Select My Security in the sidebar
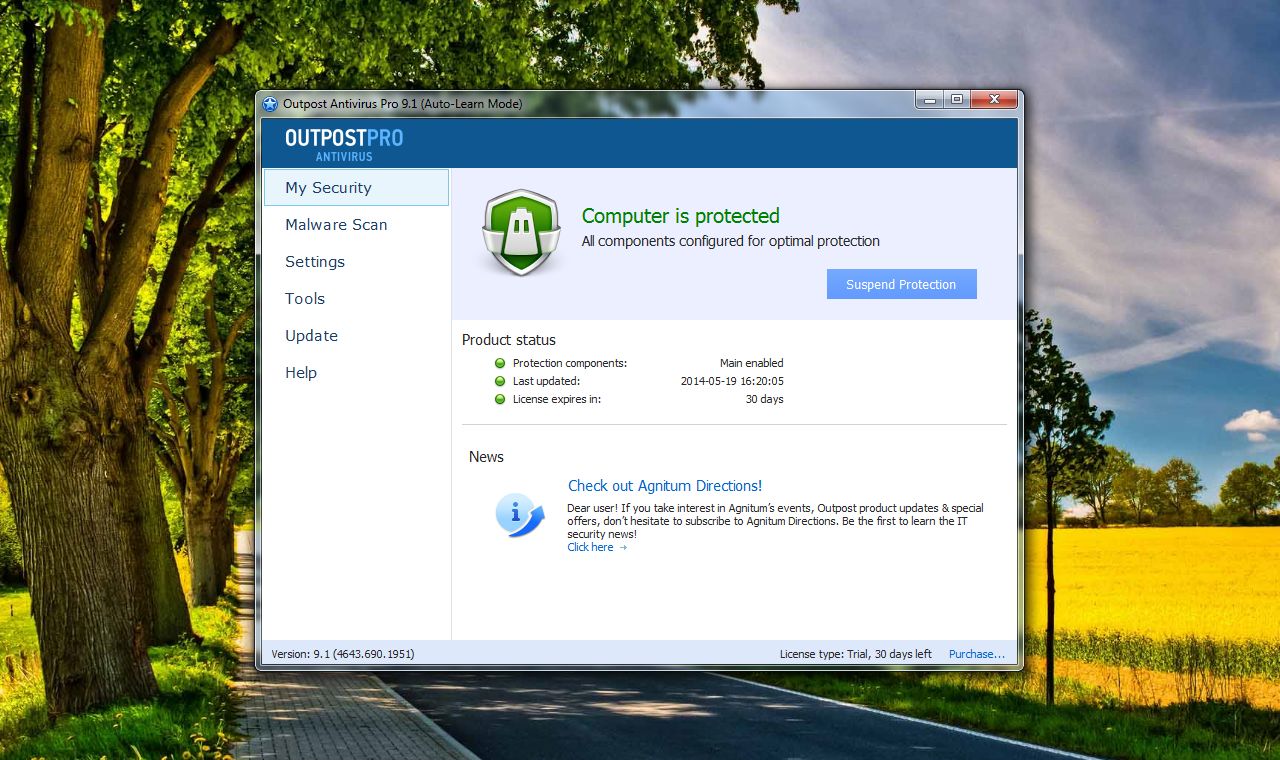This screenshot has width=1280, height=760. 356,188
